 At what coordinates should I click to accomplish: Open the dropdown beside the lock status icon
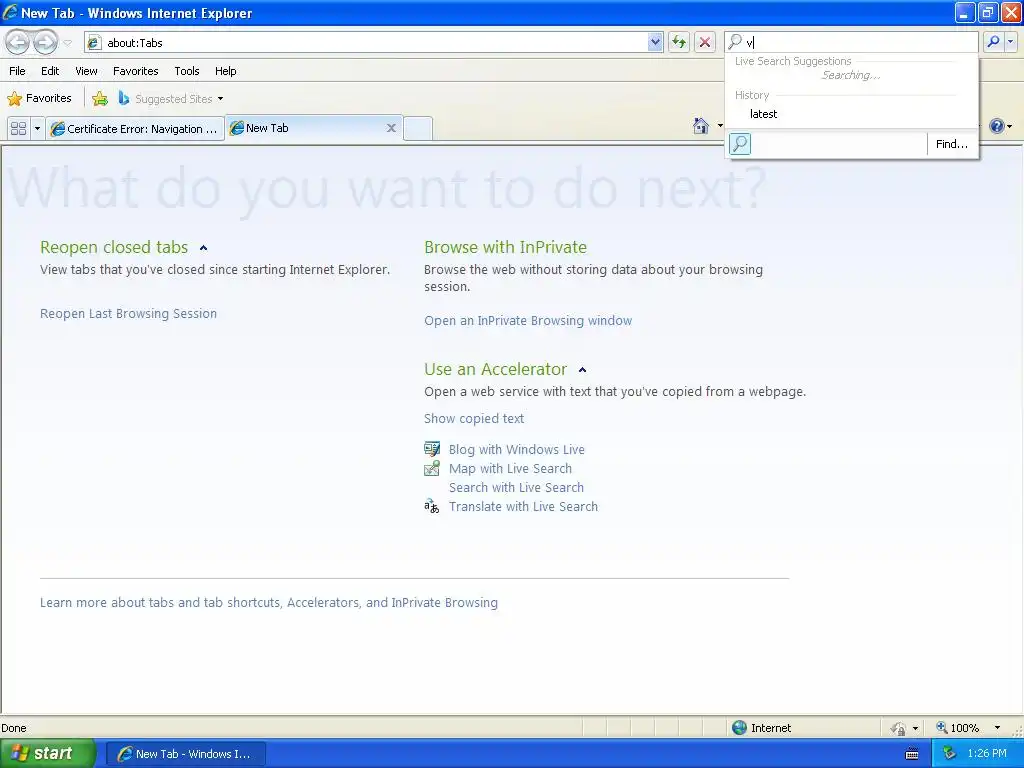(916, 728)
